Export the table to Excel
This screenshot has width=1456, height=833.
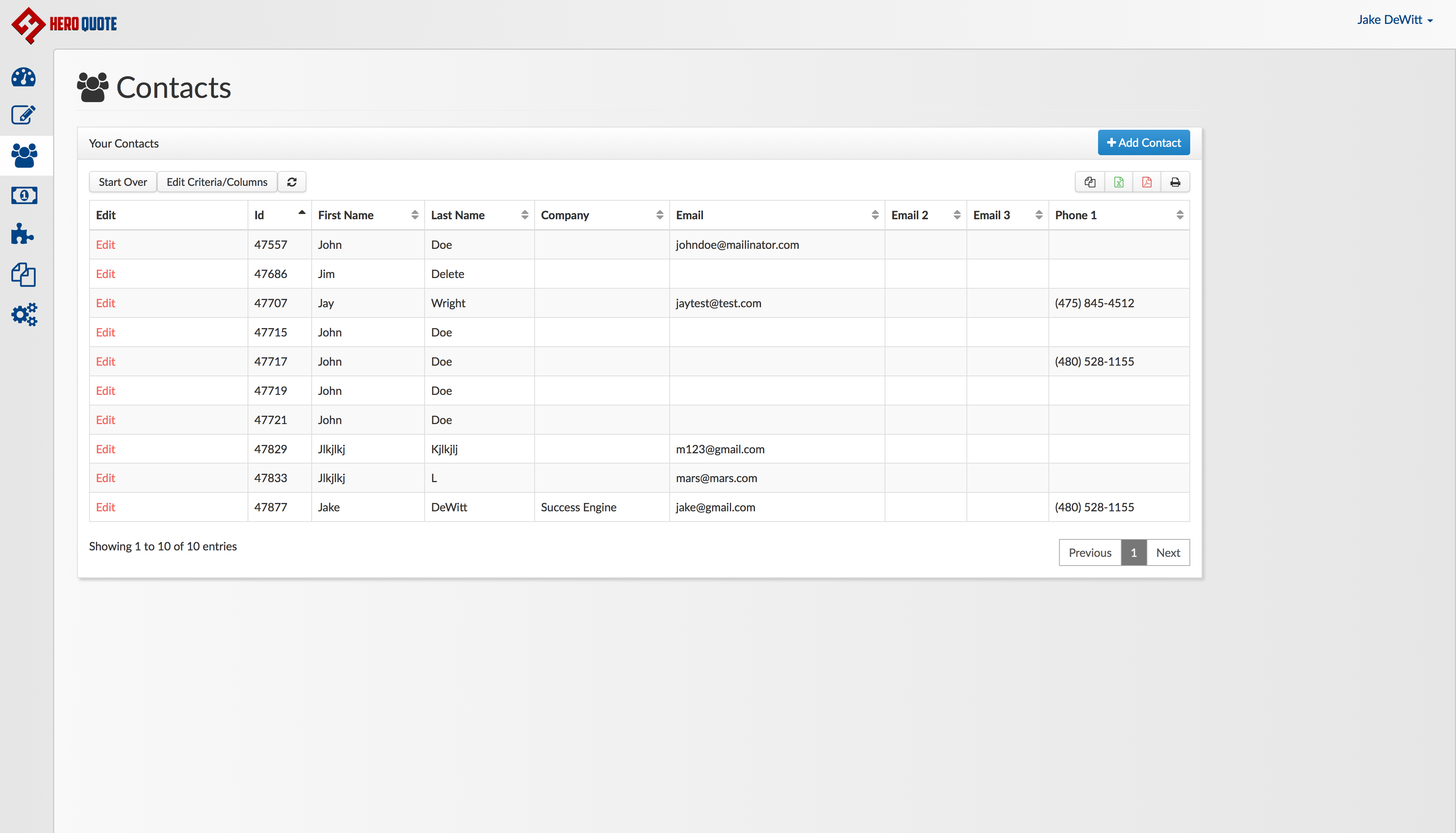click(1119, 182)
